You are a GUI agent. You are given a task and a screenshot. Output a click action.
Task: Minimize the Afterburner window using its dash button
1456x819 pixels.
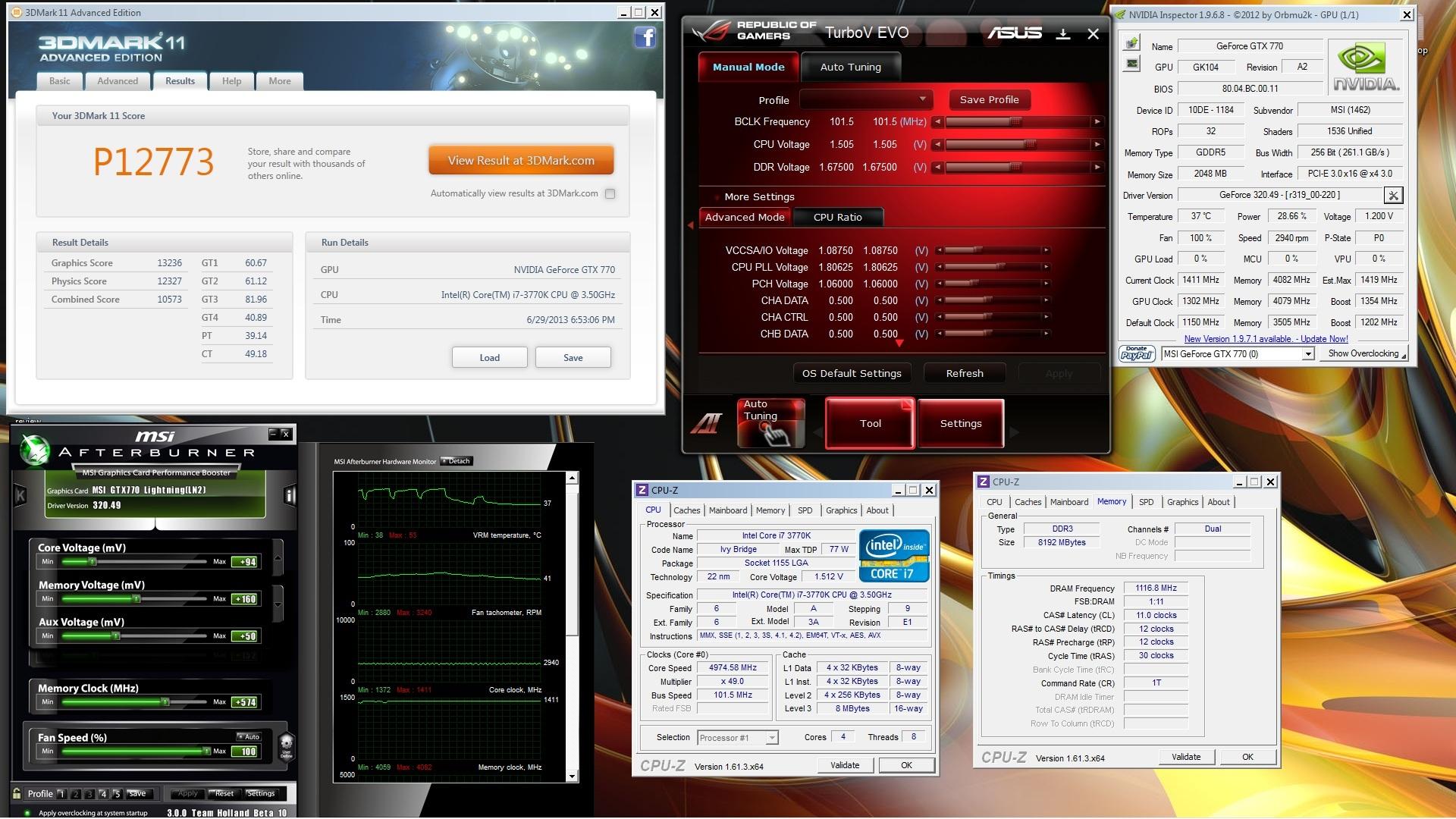point(273,434)
